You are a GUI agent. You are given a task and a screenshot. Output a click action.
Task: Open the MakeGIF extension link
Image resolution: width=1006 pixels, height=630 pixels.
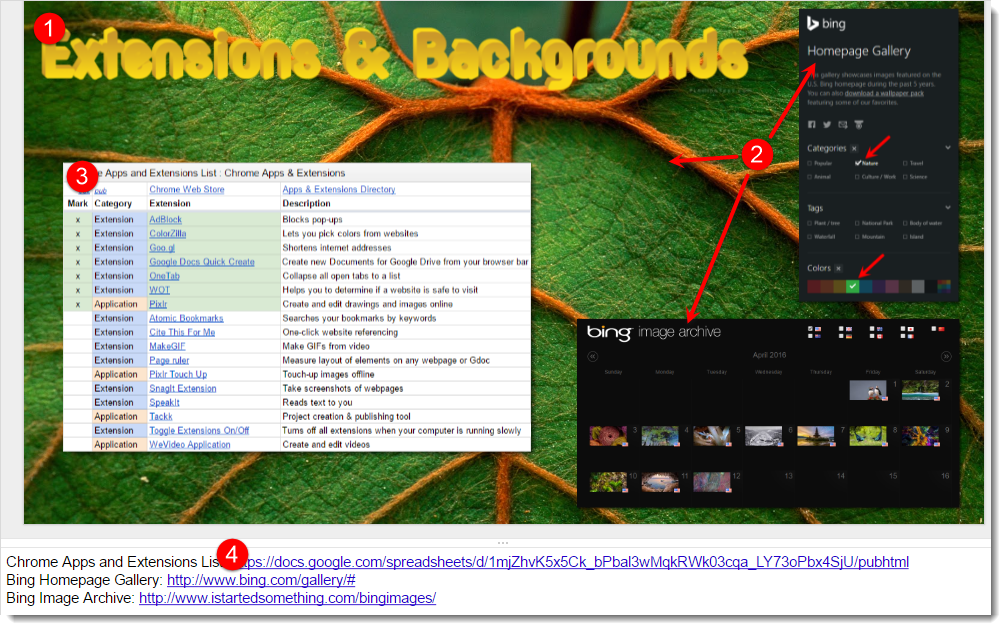pyautogui.click(x=167, y=346)
